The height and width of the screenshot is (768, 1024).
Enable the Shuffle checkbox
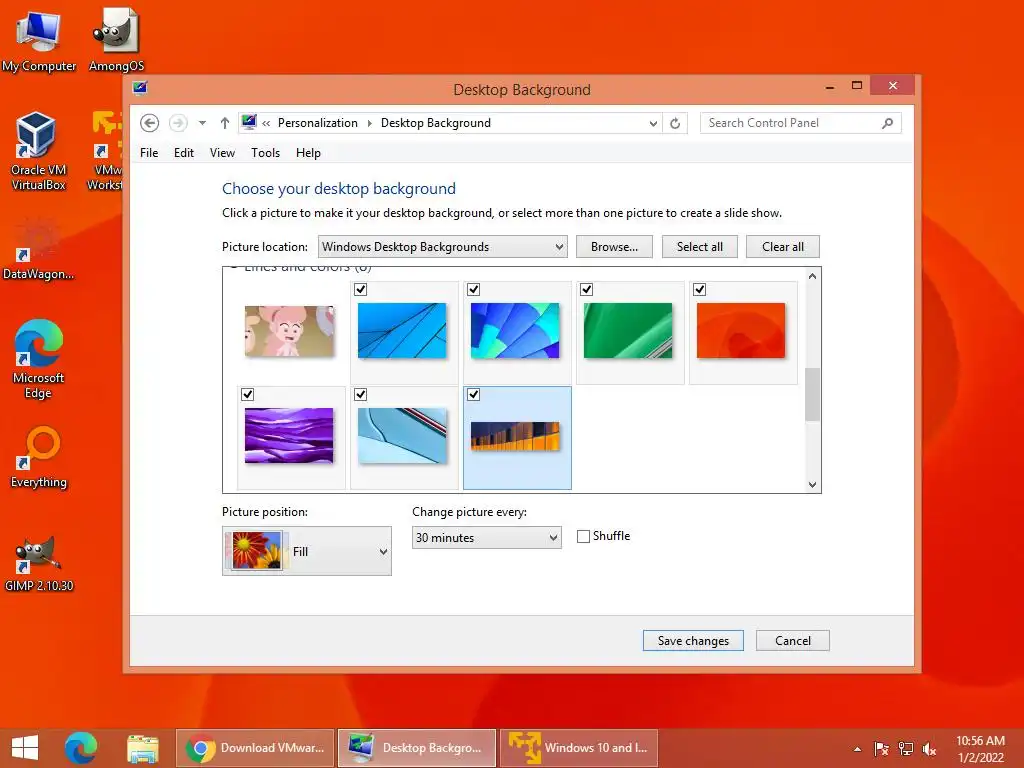[x=583, y=536]
